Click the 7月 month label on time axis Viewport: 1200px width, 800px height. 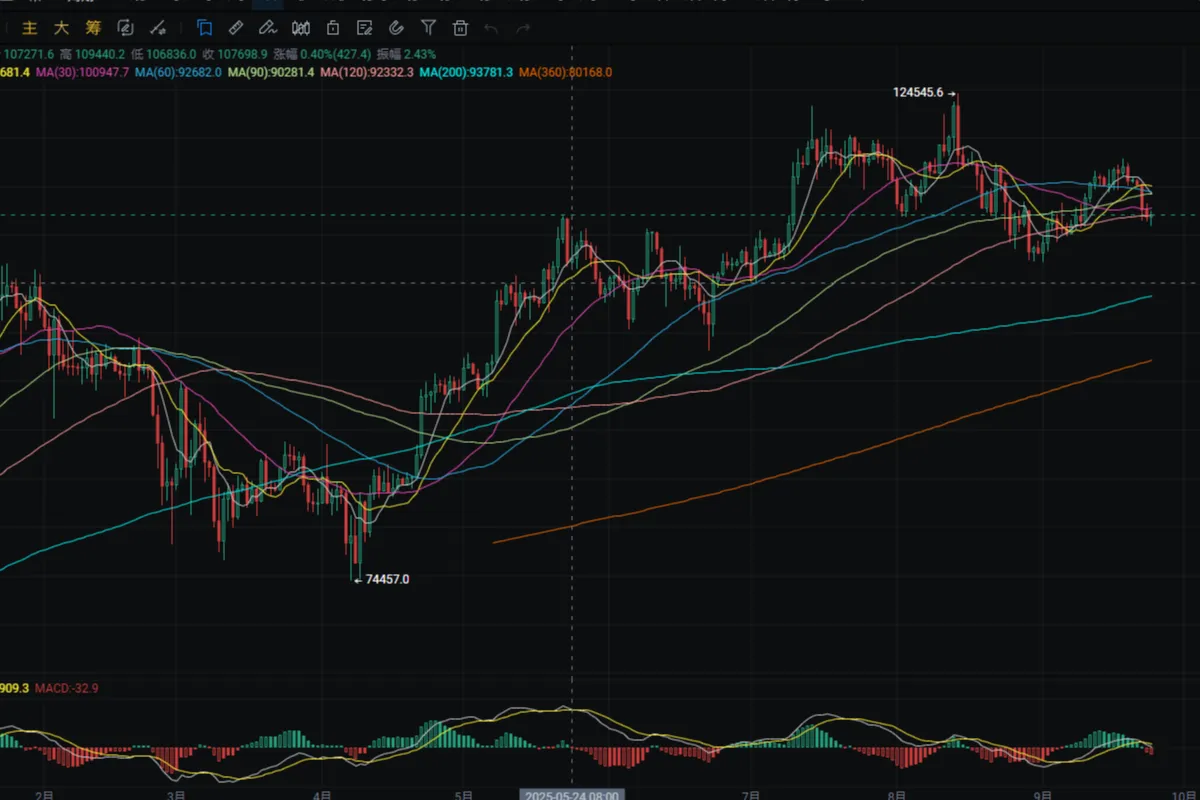tap(752, 795)
